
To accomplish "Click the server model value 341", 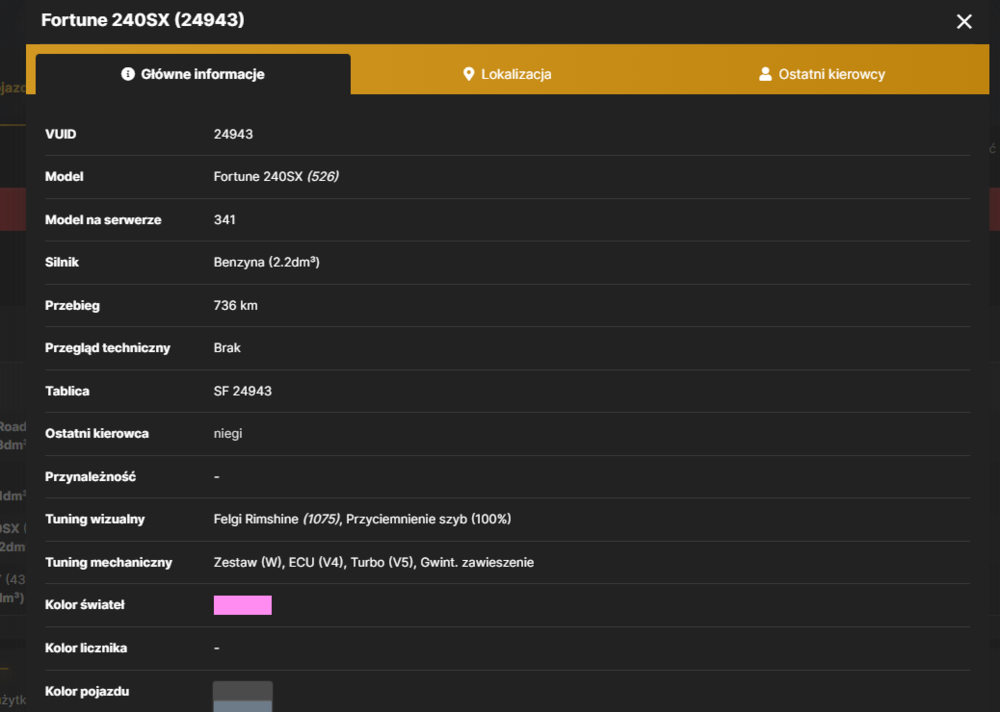I will point(224,219).
